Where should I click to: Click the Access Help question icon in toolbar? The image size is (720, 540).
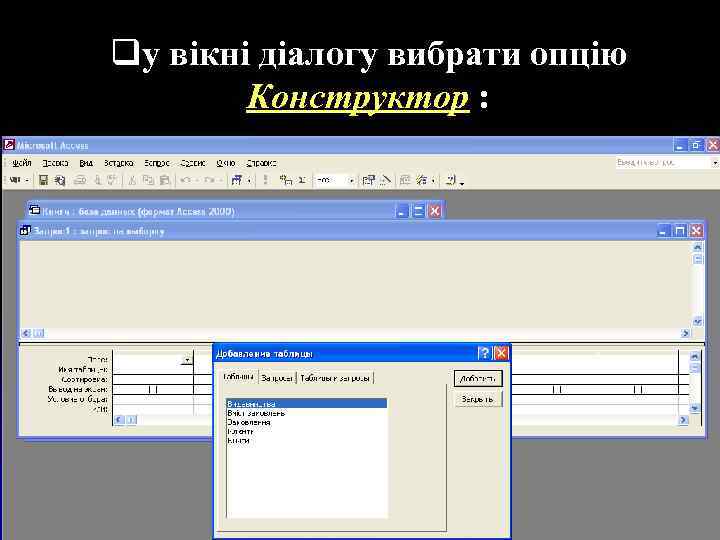click(451, 180)
